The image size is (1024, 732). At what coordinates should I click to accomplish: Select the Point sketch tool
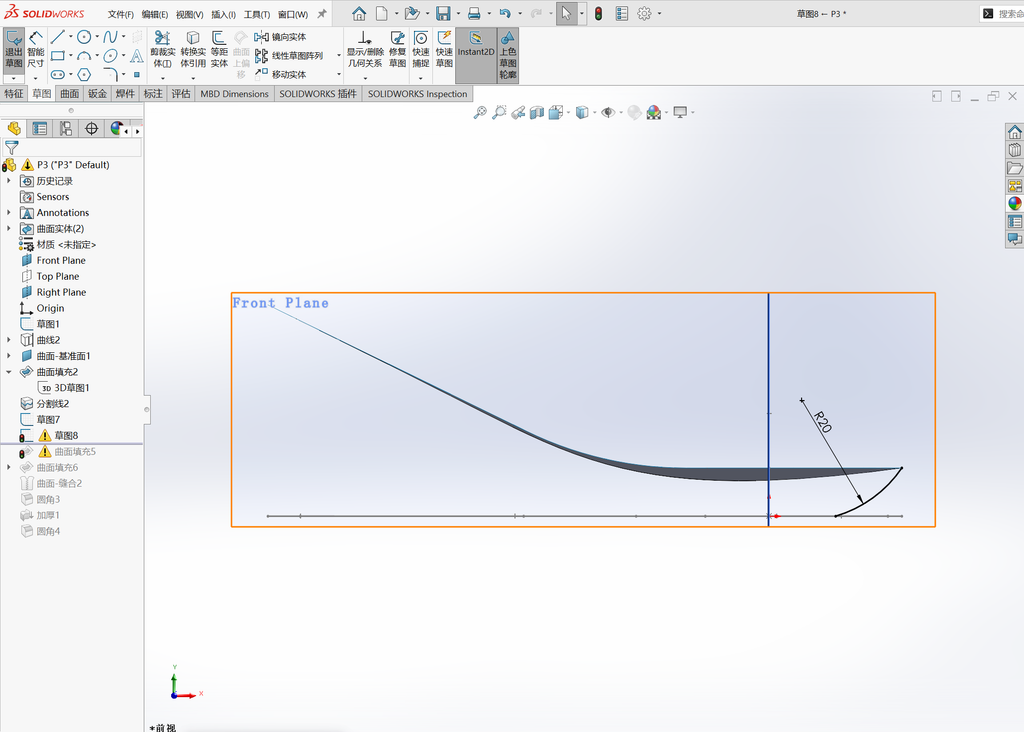point(136,74)
